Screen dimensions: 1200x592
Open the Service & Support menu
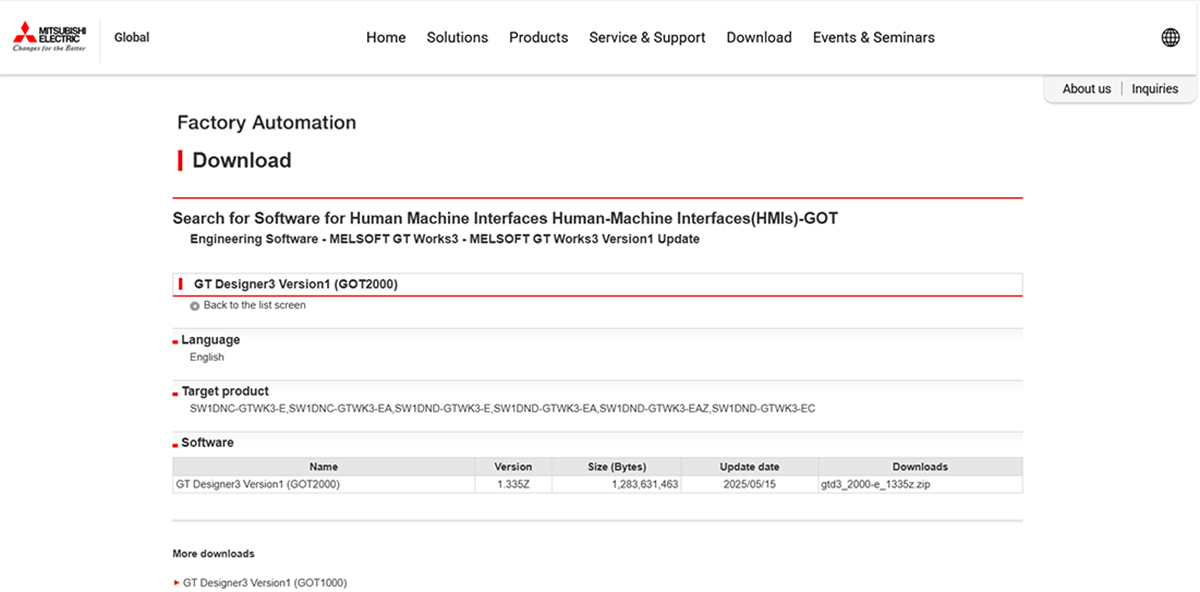647,38
